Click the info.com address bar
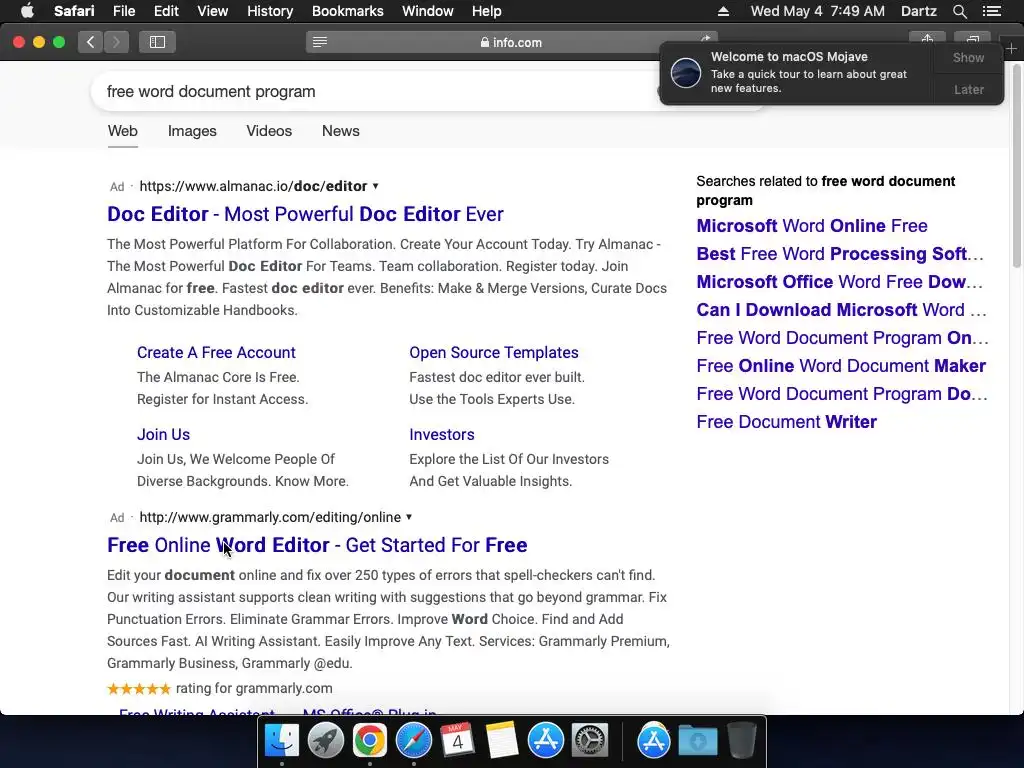The image size is (1024, 768). coord(511,42)
